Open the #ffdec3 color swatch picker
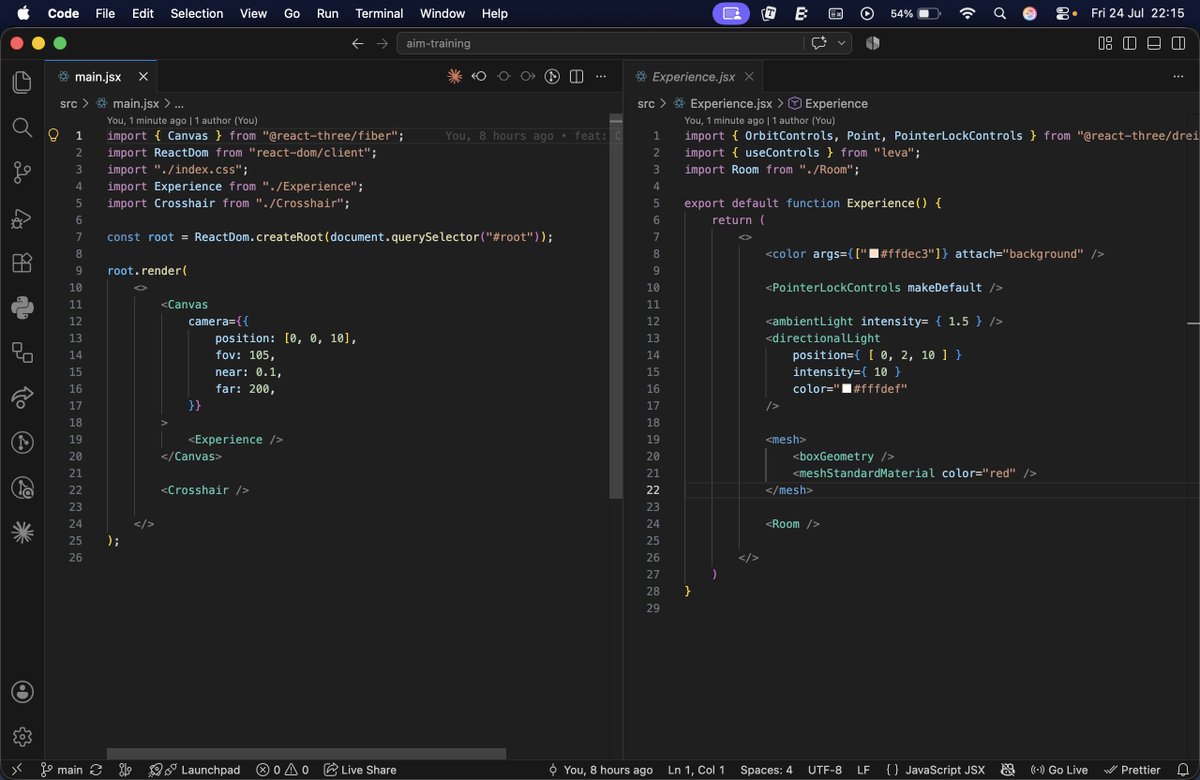 coord(873,254)
